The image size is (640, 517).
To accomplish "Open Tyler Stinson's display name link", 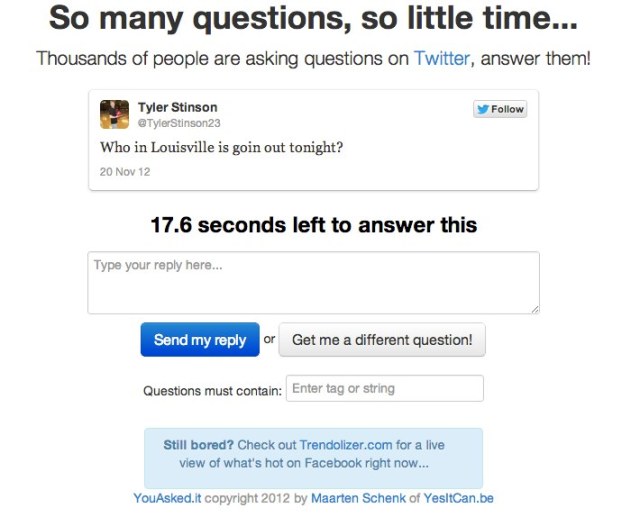I will click(177, 107).
